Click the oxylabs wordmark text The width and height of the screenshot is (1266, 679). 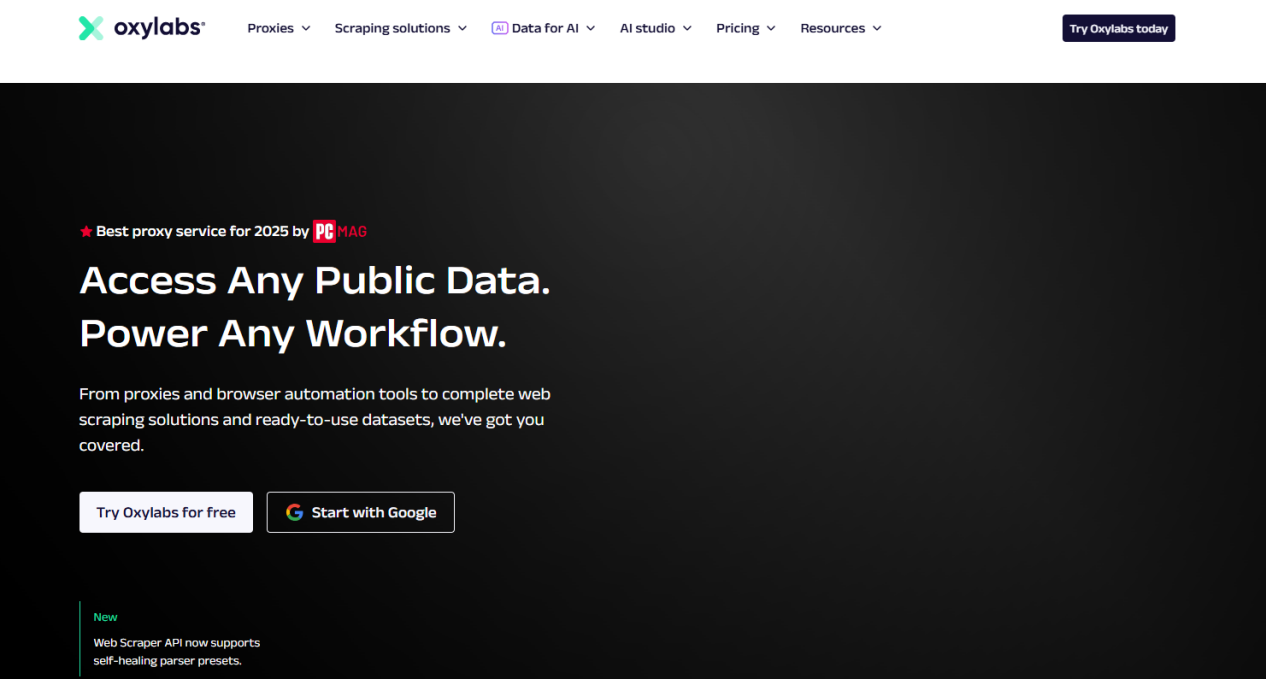click(159, 28)
